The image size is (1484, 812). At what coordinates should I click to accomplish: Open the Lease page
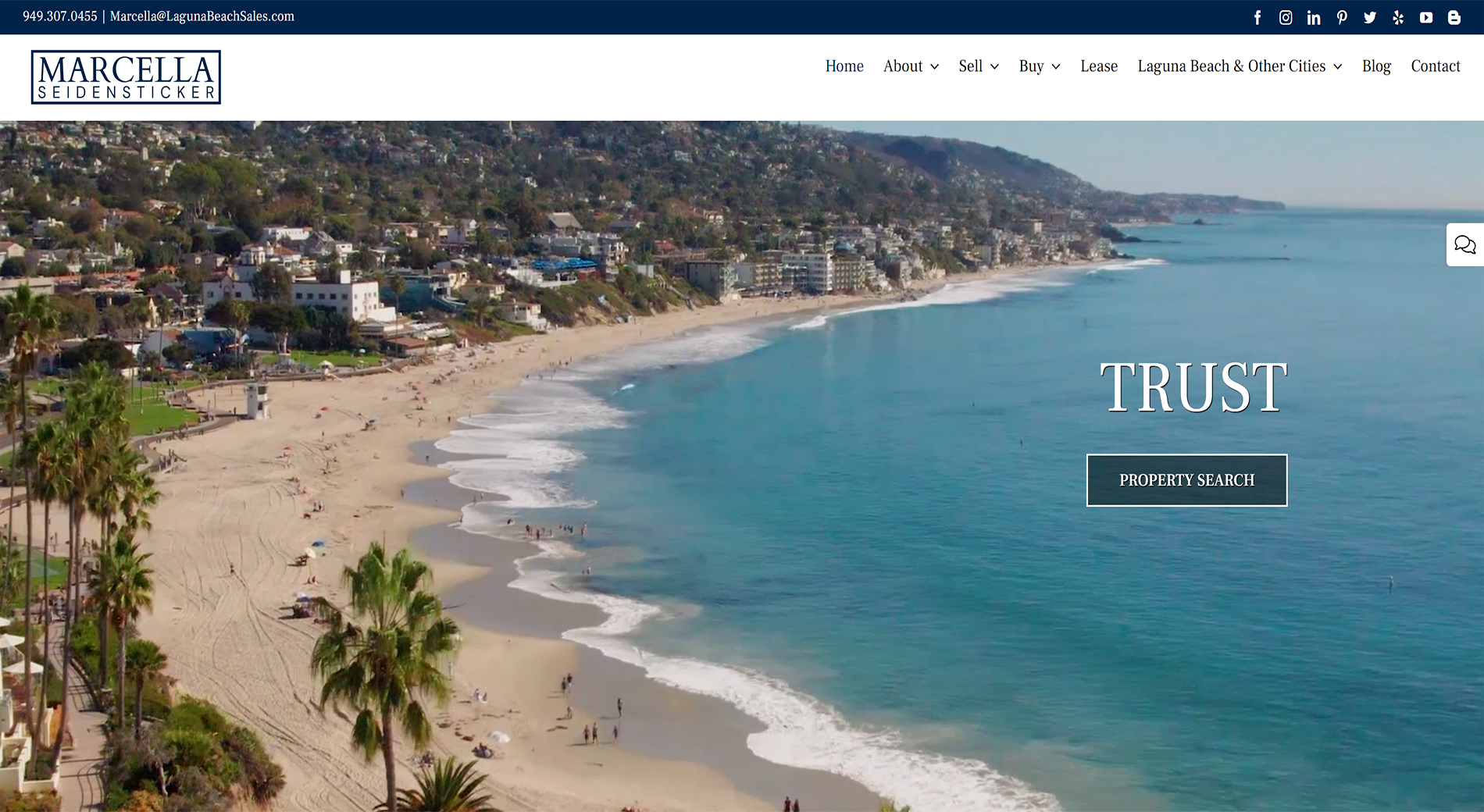tap(1099, 66)
